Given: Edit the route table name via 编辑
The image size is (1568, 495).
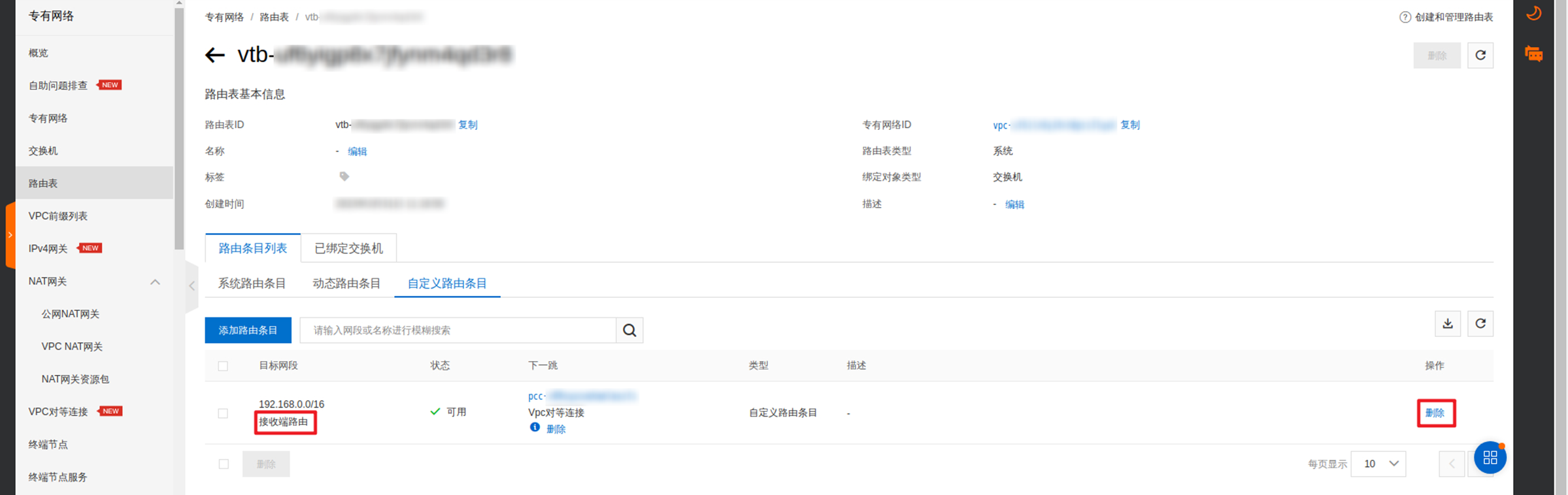Looking at the screenshot, I should tap(358, 152).
